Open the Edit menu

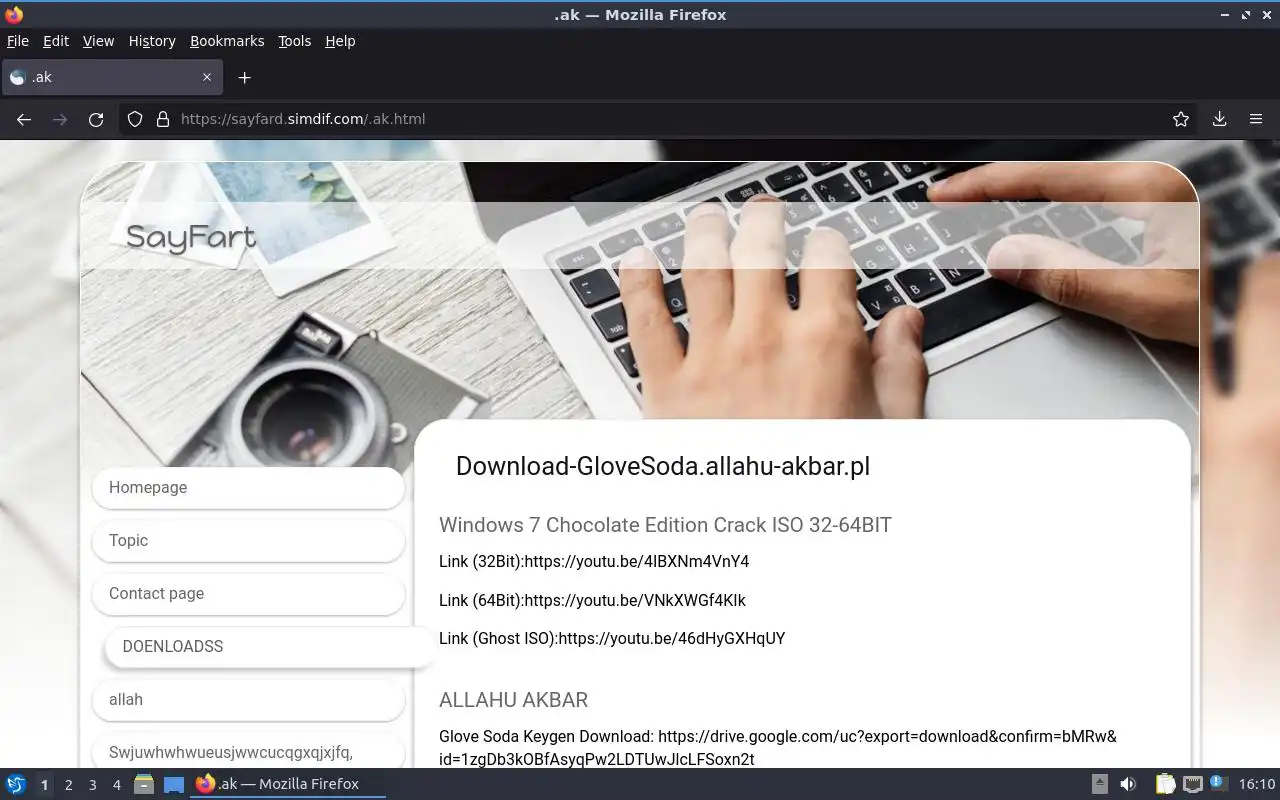56,41
